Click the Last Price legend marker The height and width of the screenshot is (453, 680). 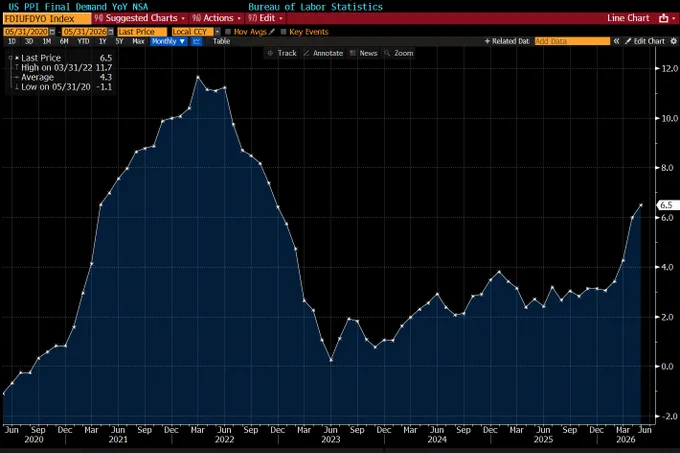pyautogui.click(x=17, y=58)
